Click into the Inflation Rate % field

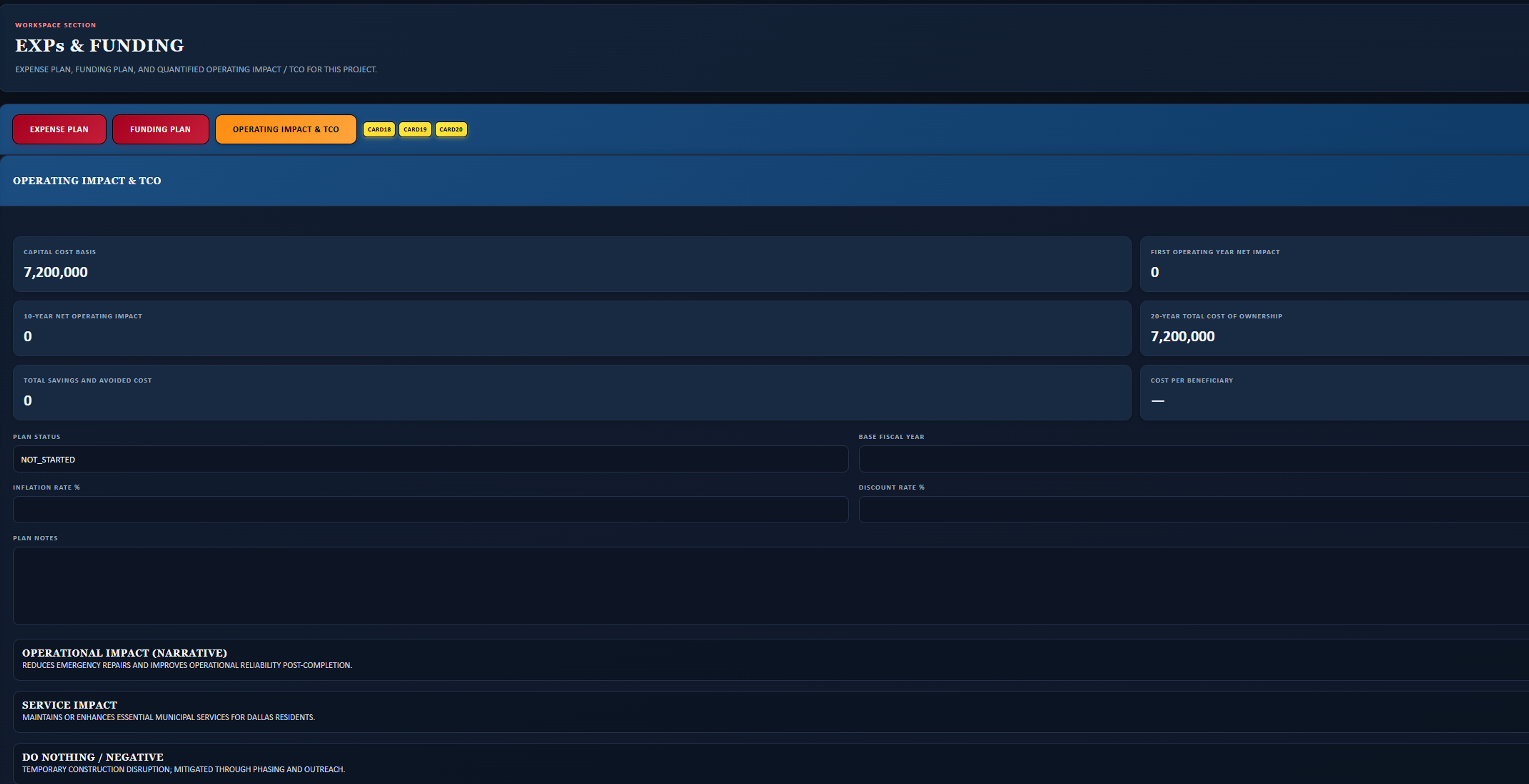tap(431, 509)
